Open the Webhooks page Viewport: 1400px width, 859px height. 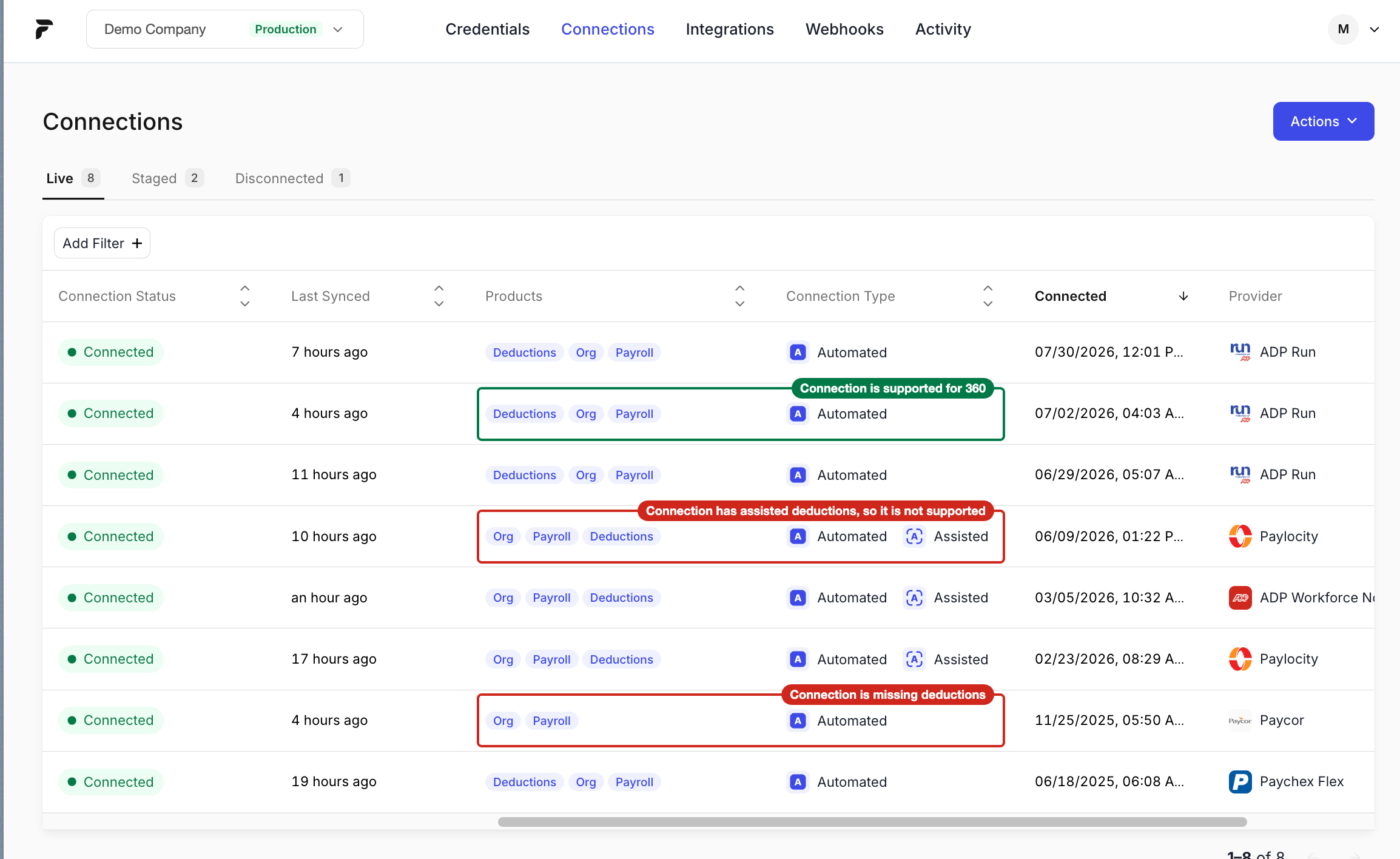click(844, 29)
